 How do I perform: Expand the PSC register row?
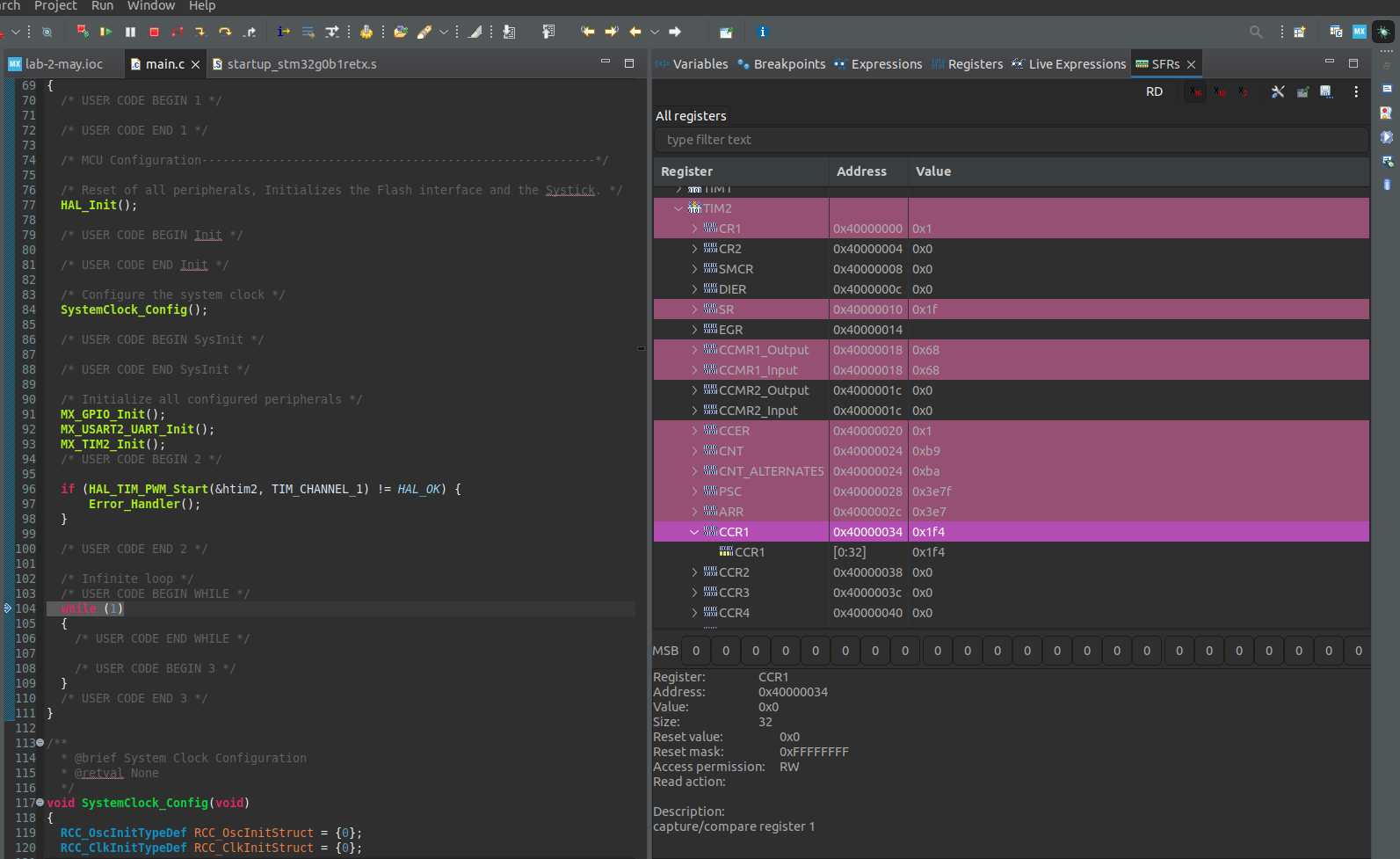694,491
